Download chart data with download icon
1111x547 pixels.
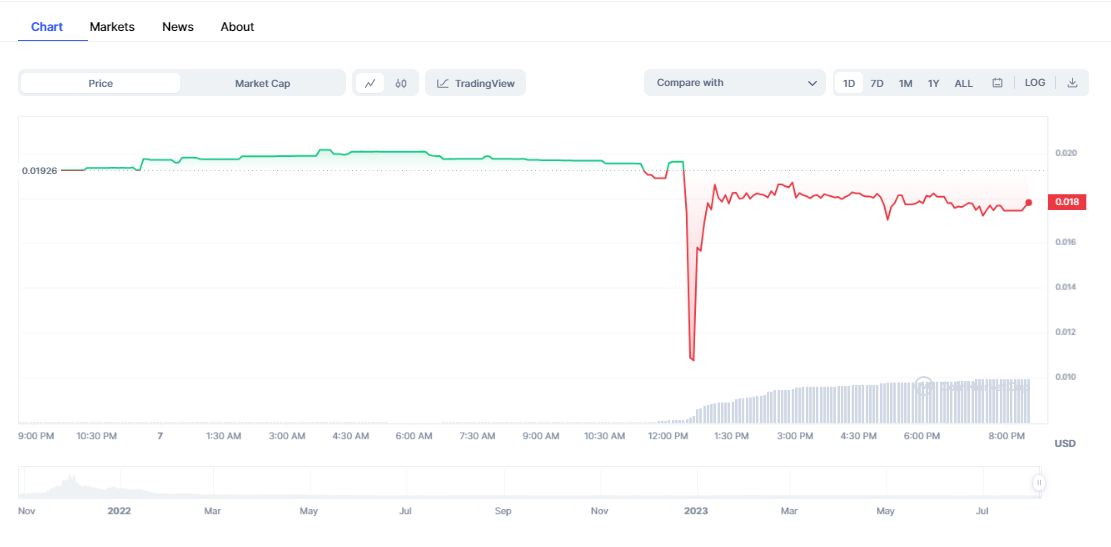(1072, 83)
